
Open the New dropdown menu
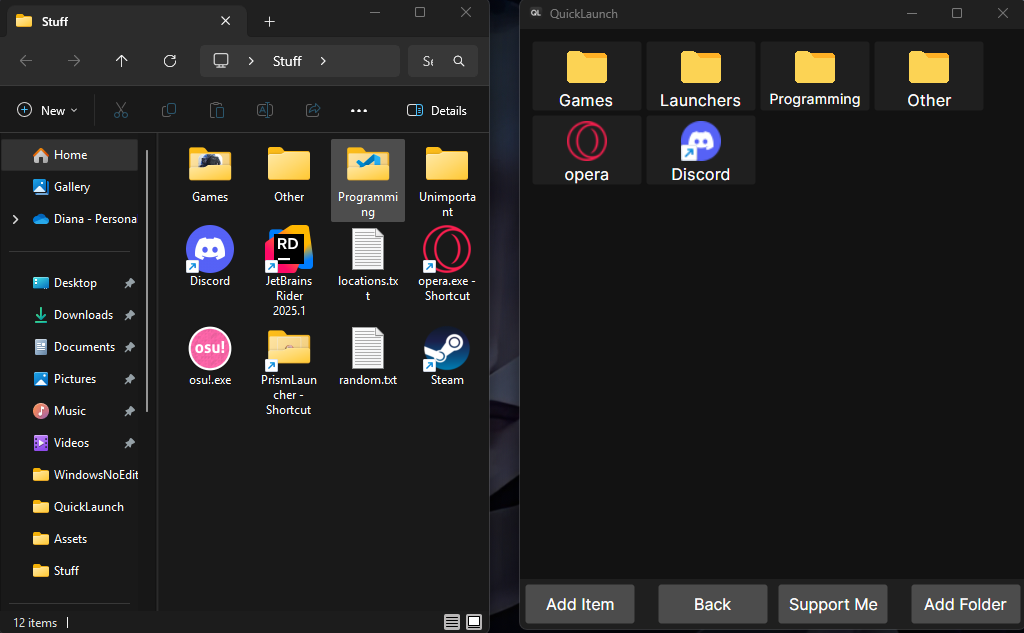(47, 110)
